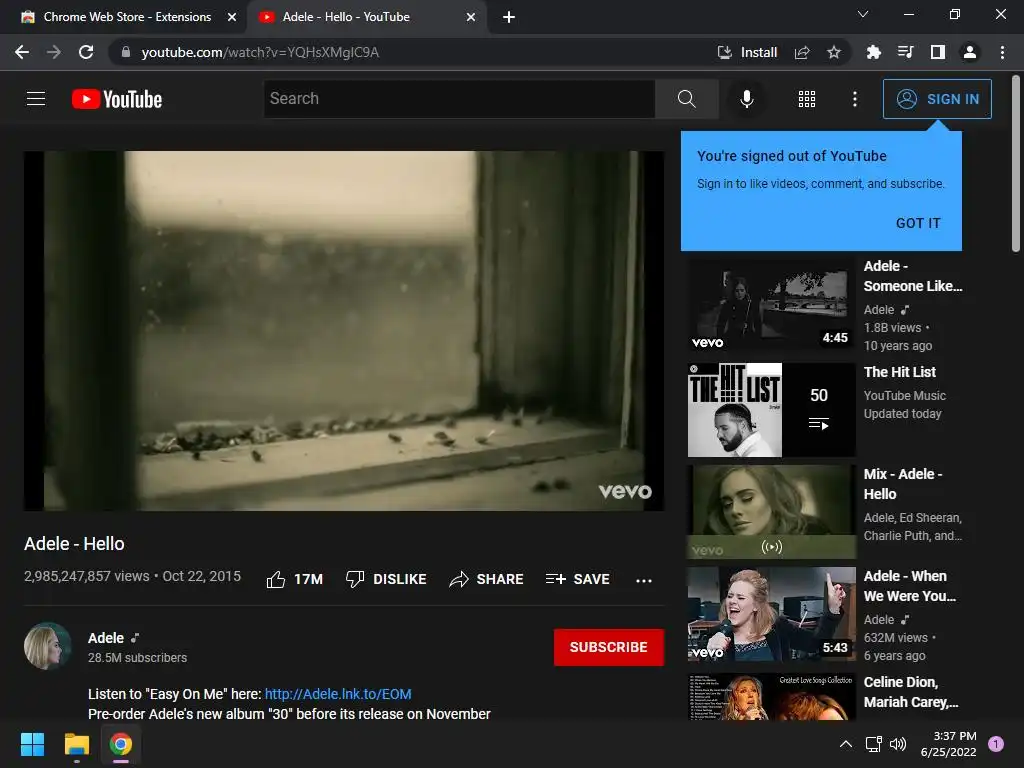Open Chrome profile icon
This screenshot has height=768, width=1024.
[x=970, y=52]
